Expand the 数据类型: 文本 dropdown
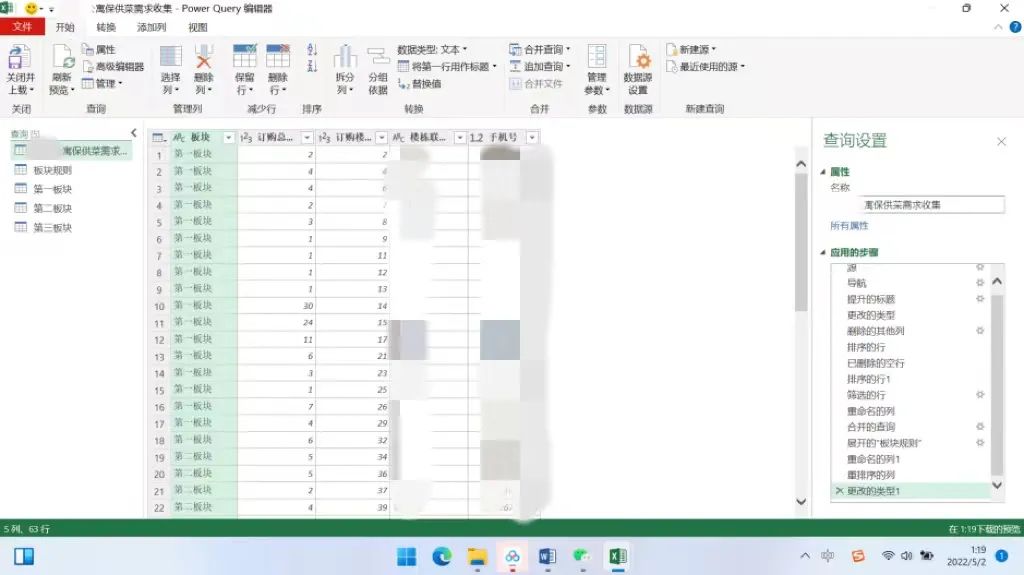1024x575 pixels. 464,49
